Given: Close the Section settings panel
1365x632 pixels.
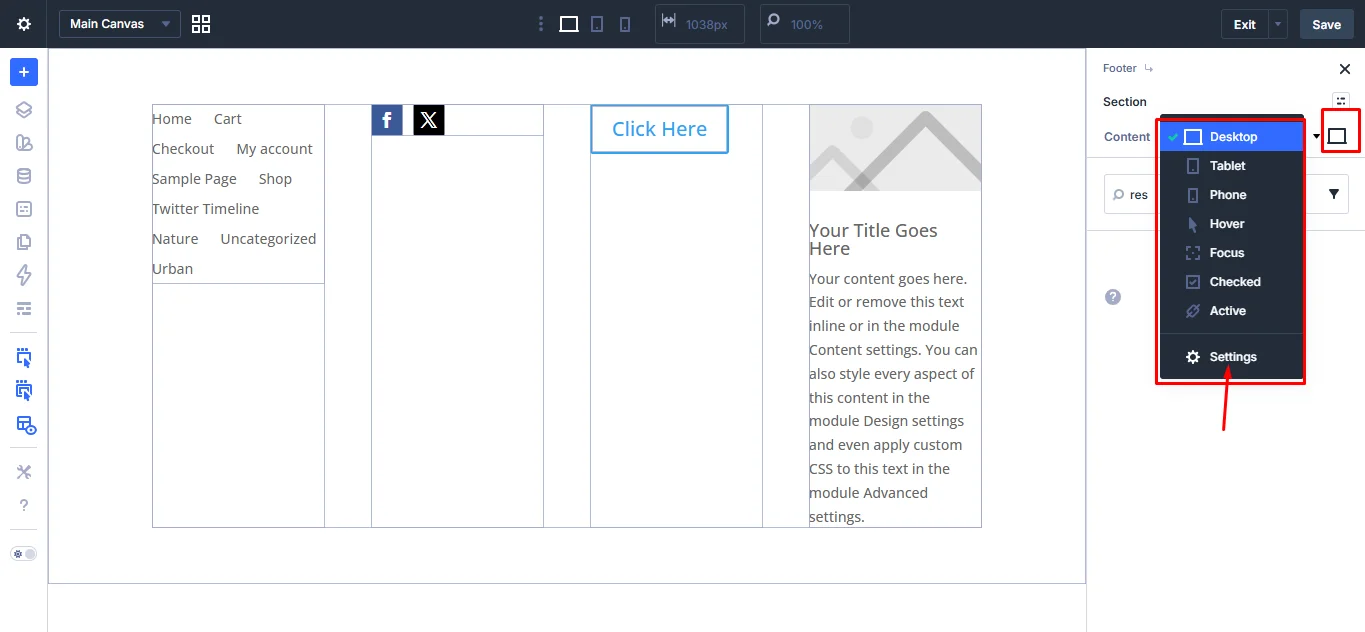Looking at the screenshot, I should 1344,69.
